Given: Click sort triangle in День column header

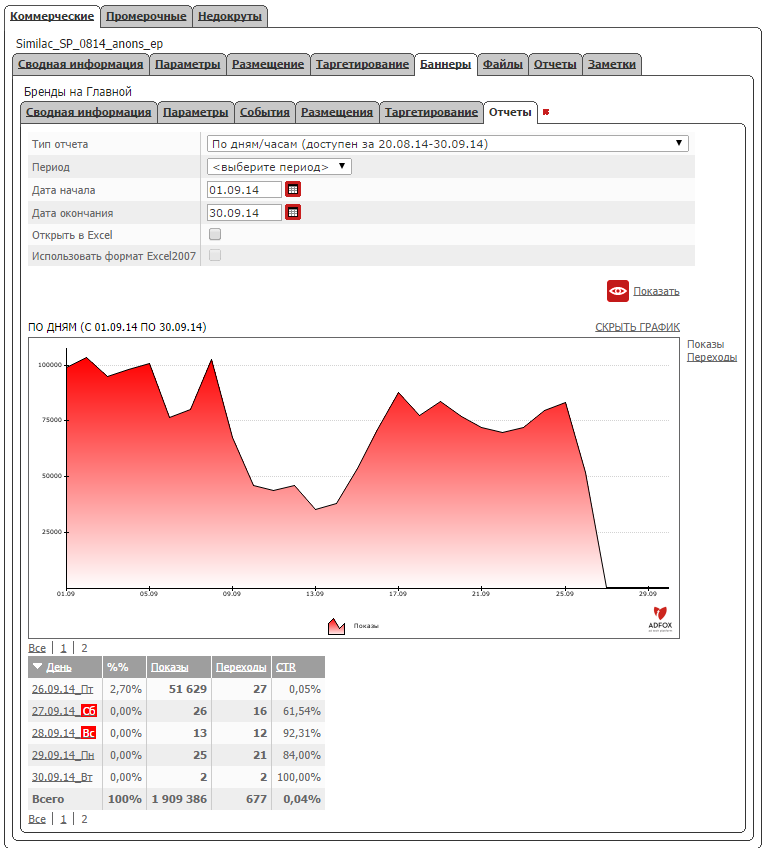Looking at the screenshot, I should (x=37, y=666).
